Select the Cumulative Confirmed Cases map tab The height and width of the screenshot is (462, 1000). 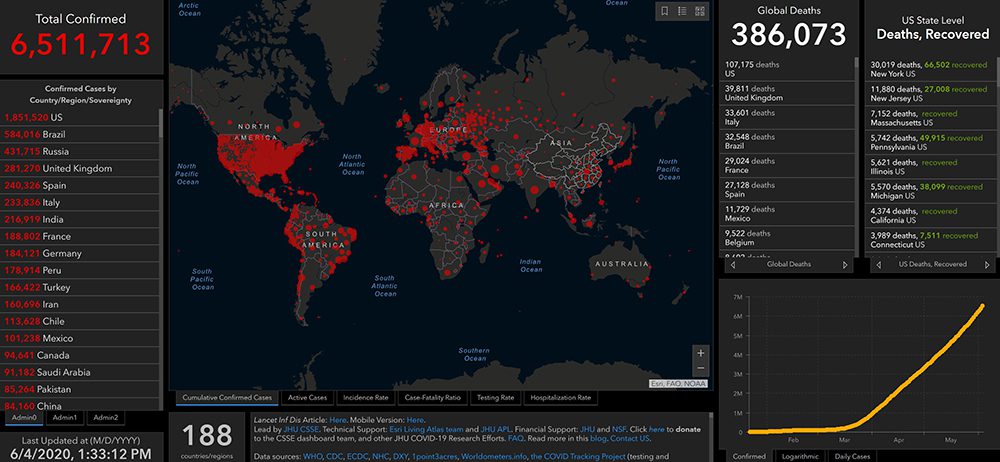coord(227,398)
